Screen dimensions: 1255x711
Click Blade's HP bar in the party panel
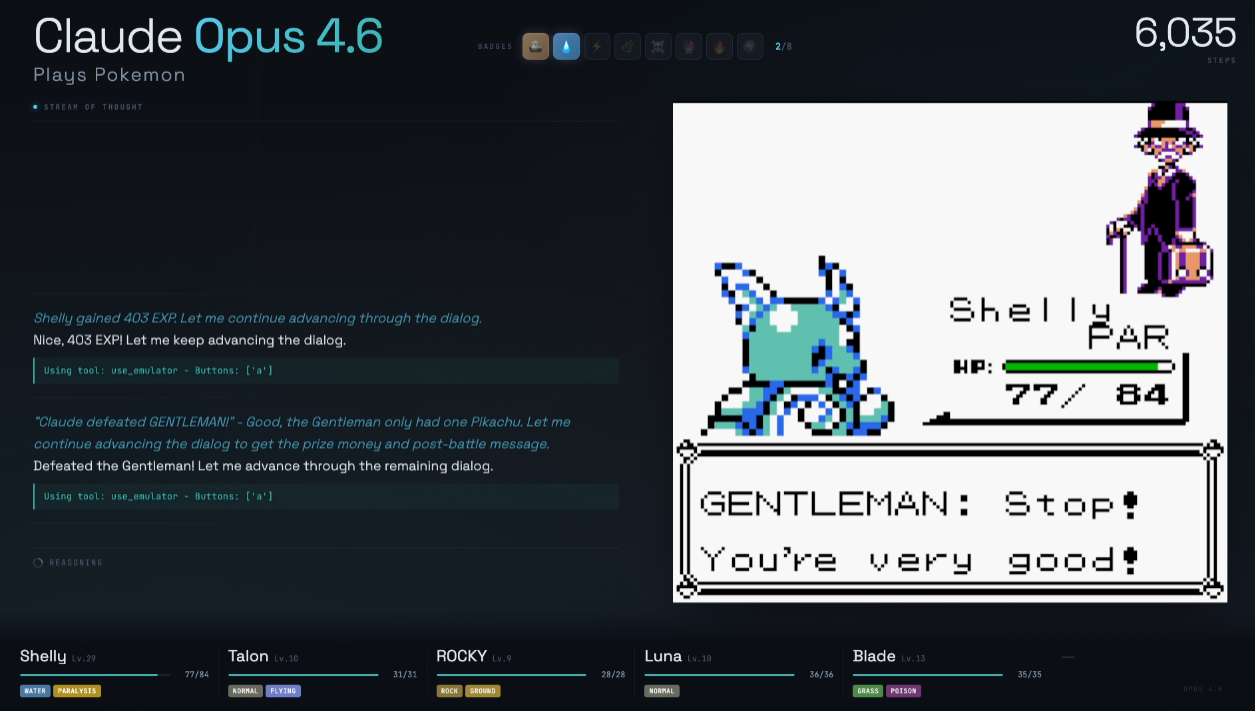coord(928,675)
